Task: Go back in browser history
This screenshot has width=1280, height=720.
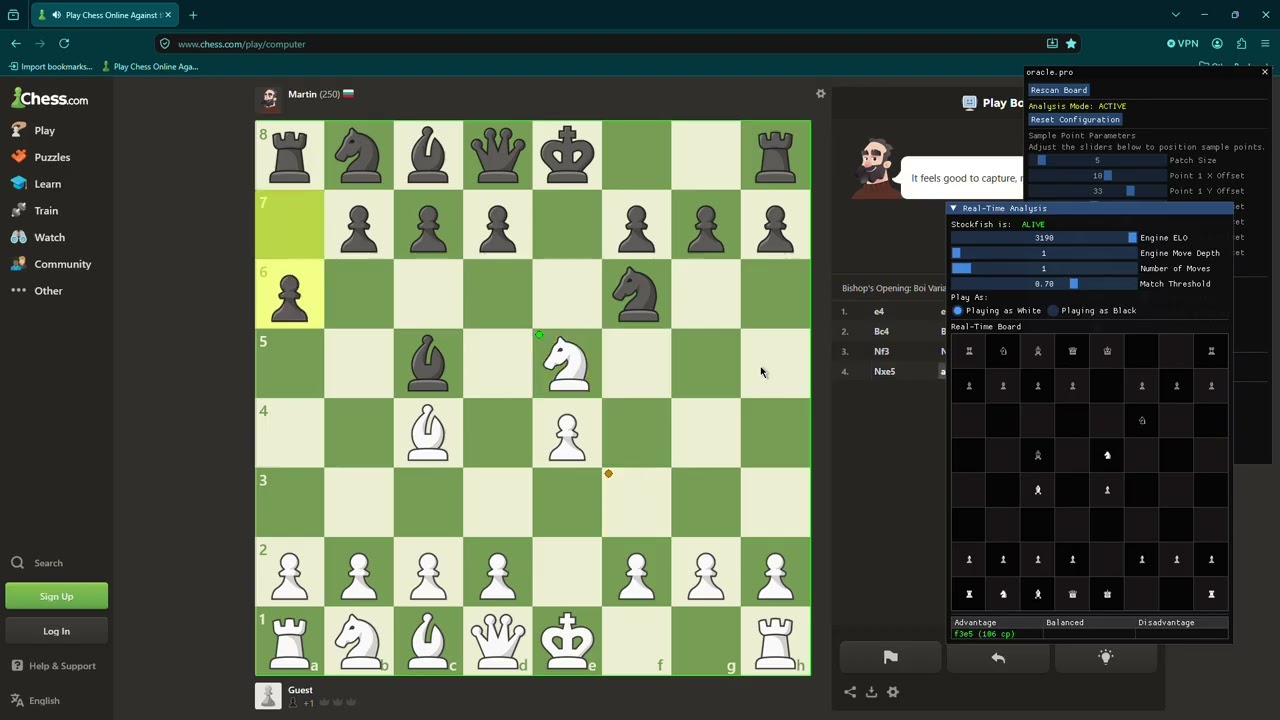Action: (16, 44)
